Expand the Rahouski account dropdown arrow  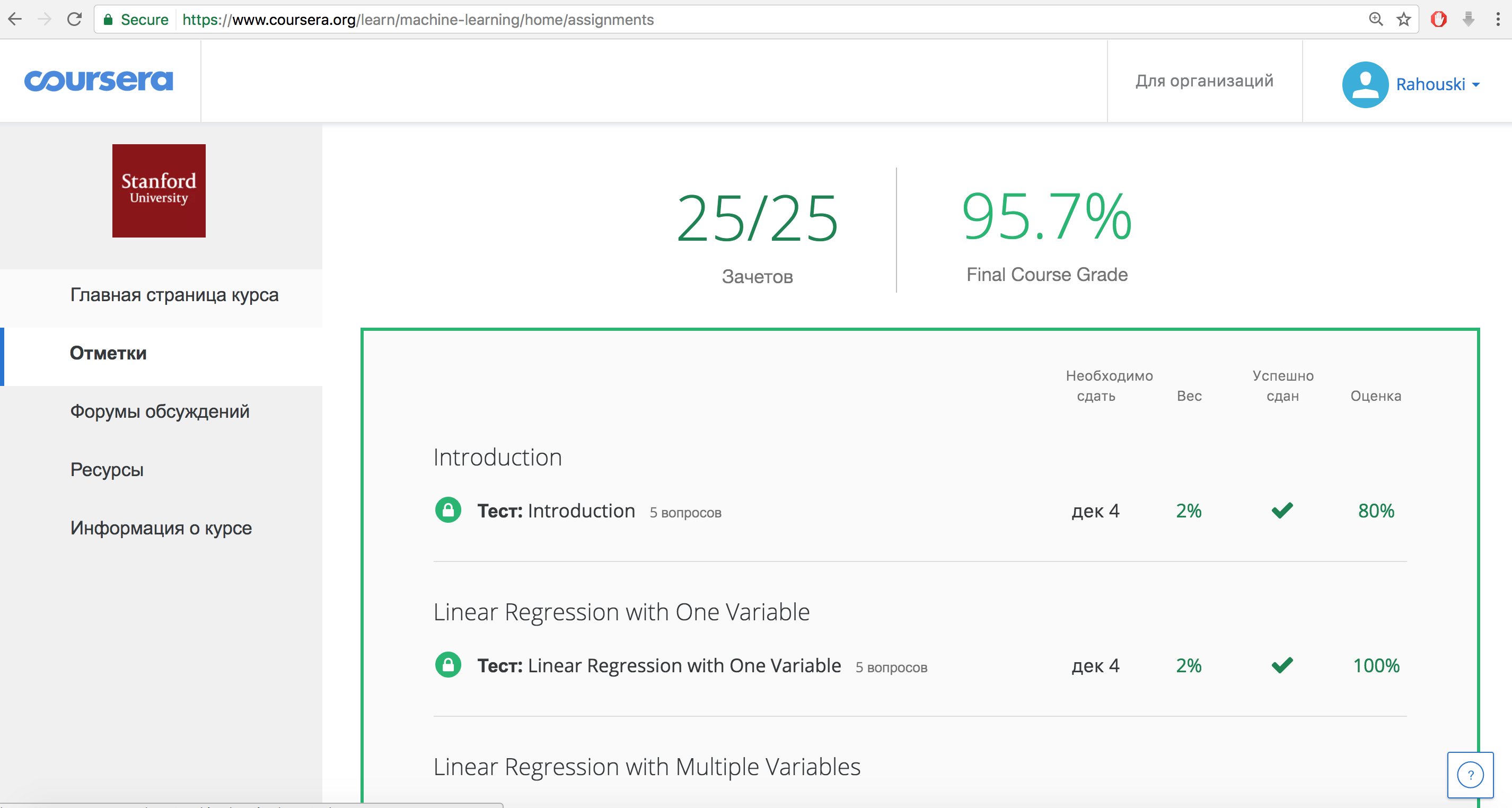[x=1475, y=85]
